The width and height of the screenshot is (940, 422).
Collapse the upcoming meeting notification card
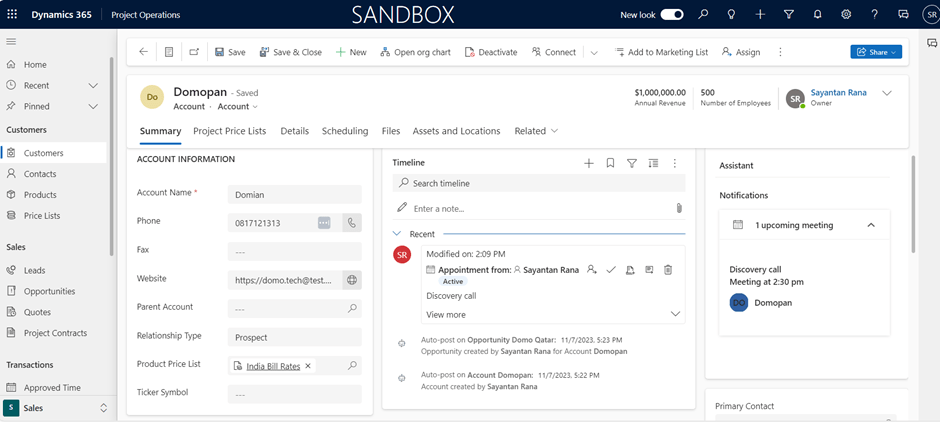tap(871, 225)
